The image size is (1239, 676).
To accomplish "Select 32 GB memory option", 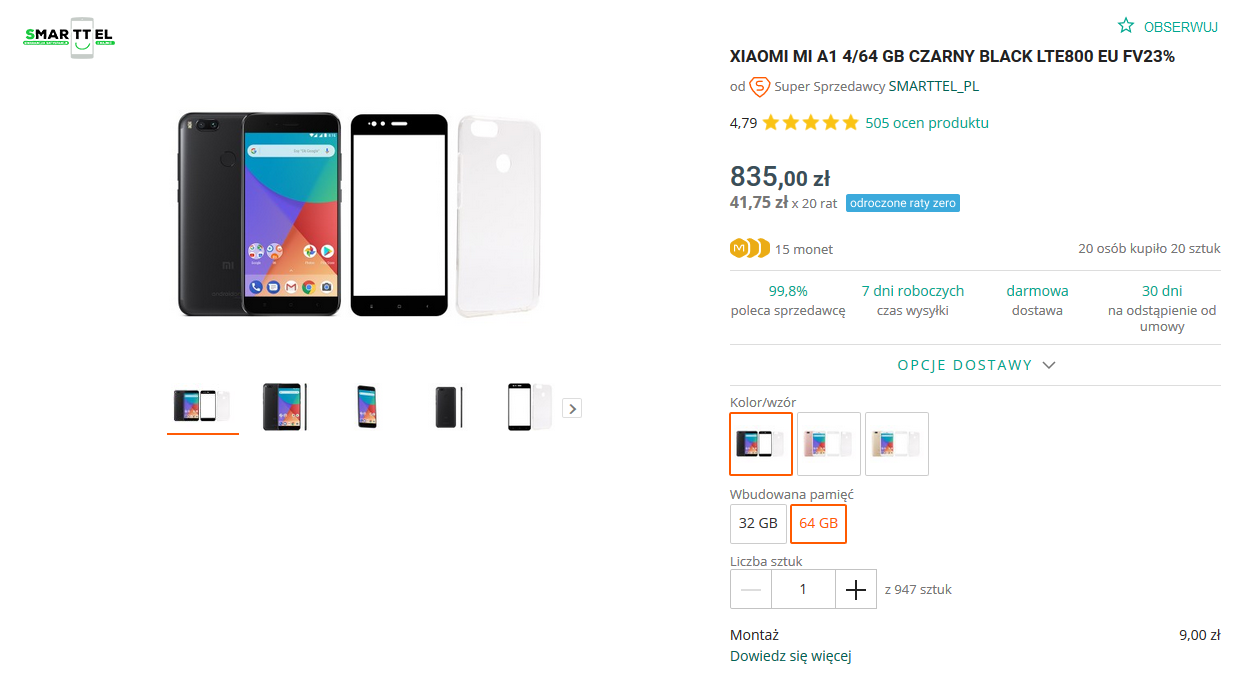I will (758, 524).
